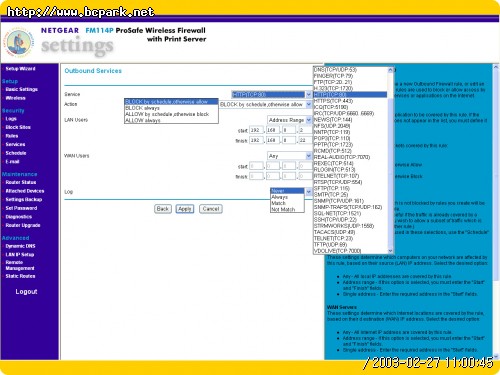Show Attached Devices
The image size is (500, 375).
tap(25, 191)
